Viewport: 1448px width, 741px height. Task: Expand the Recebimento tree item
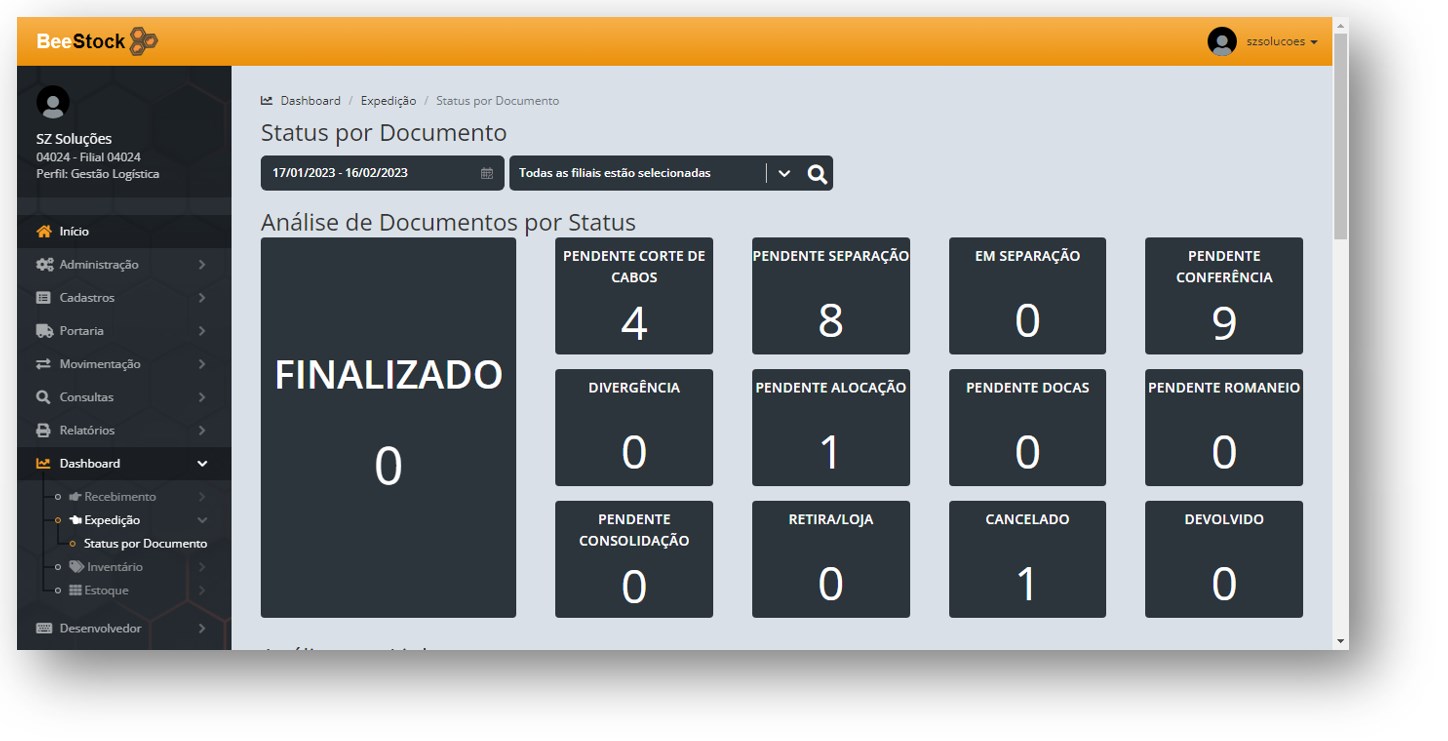tap(120, 497)
